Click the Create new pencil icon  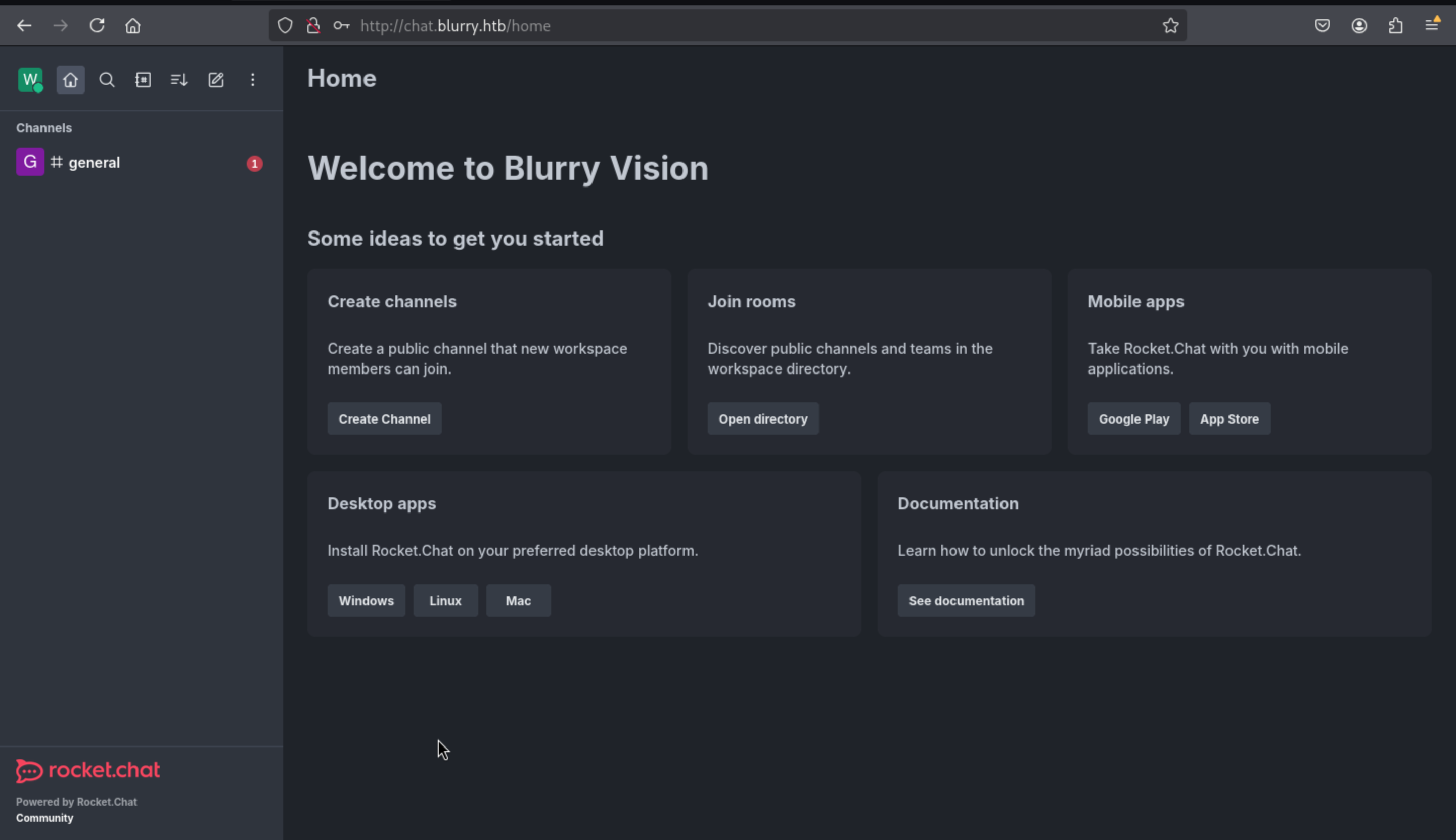[x=216, y=80]
